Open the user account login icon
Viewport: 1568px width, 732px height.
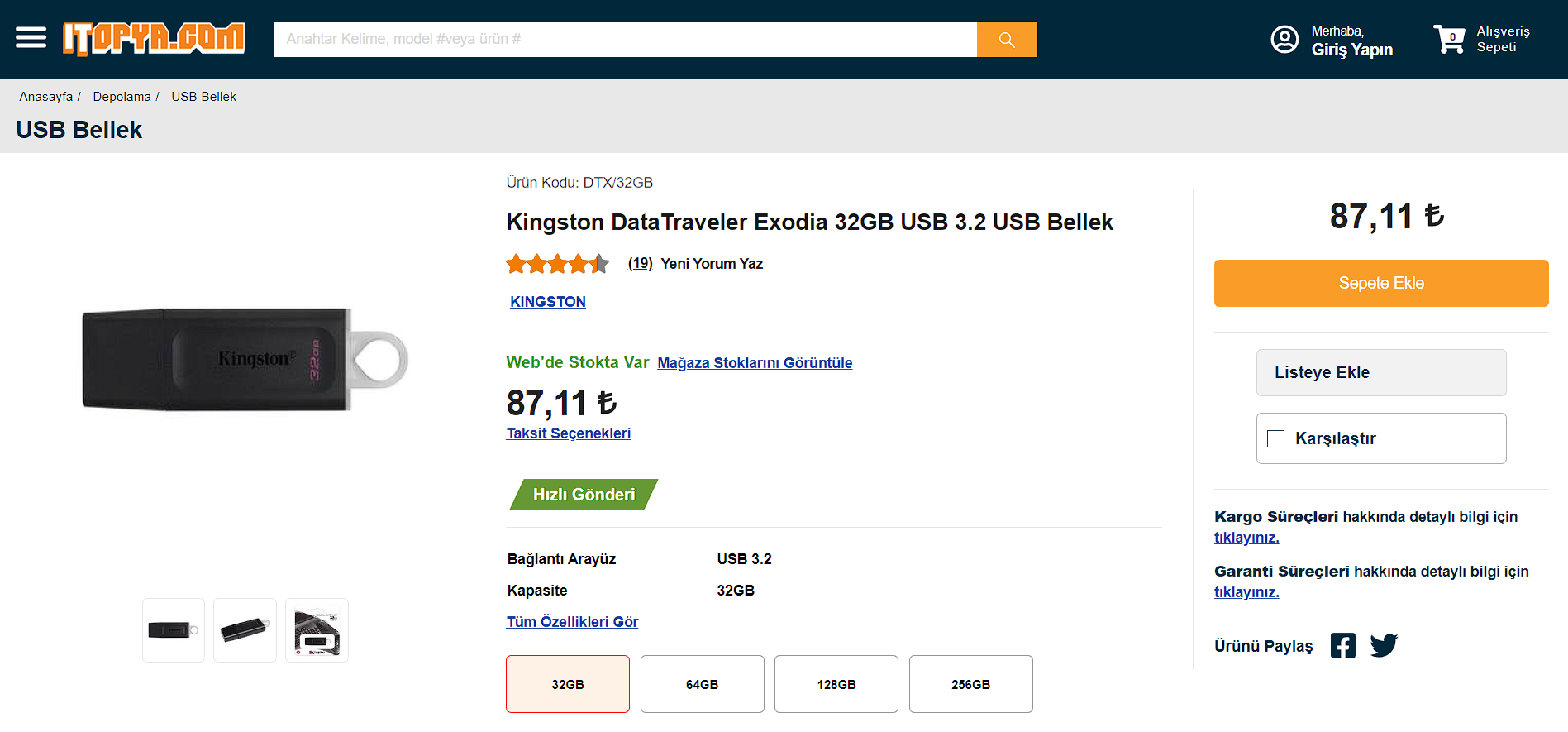click(x=1284, y=39)
